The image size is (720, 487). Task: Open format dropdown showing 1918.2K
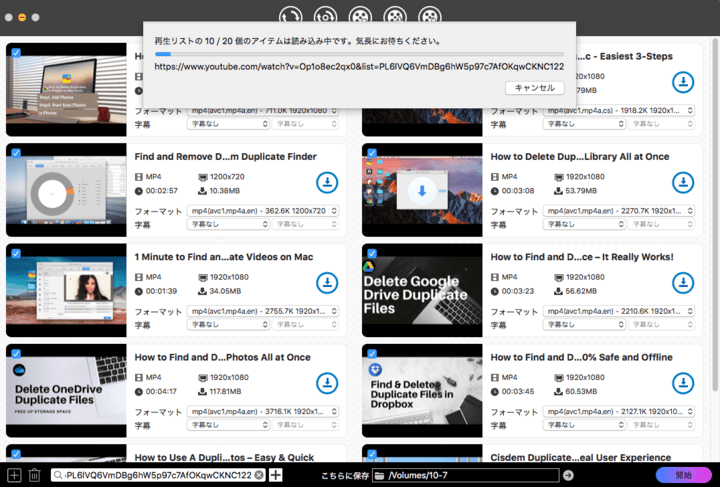tap(619, 111)
